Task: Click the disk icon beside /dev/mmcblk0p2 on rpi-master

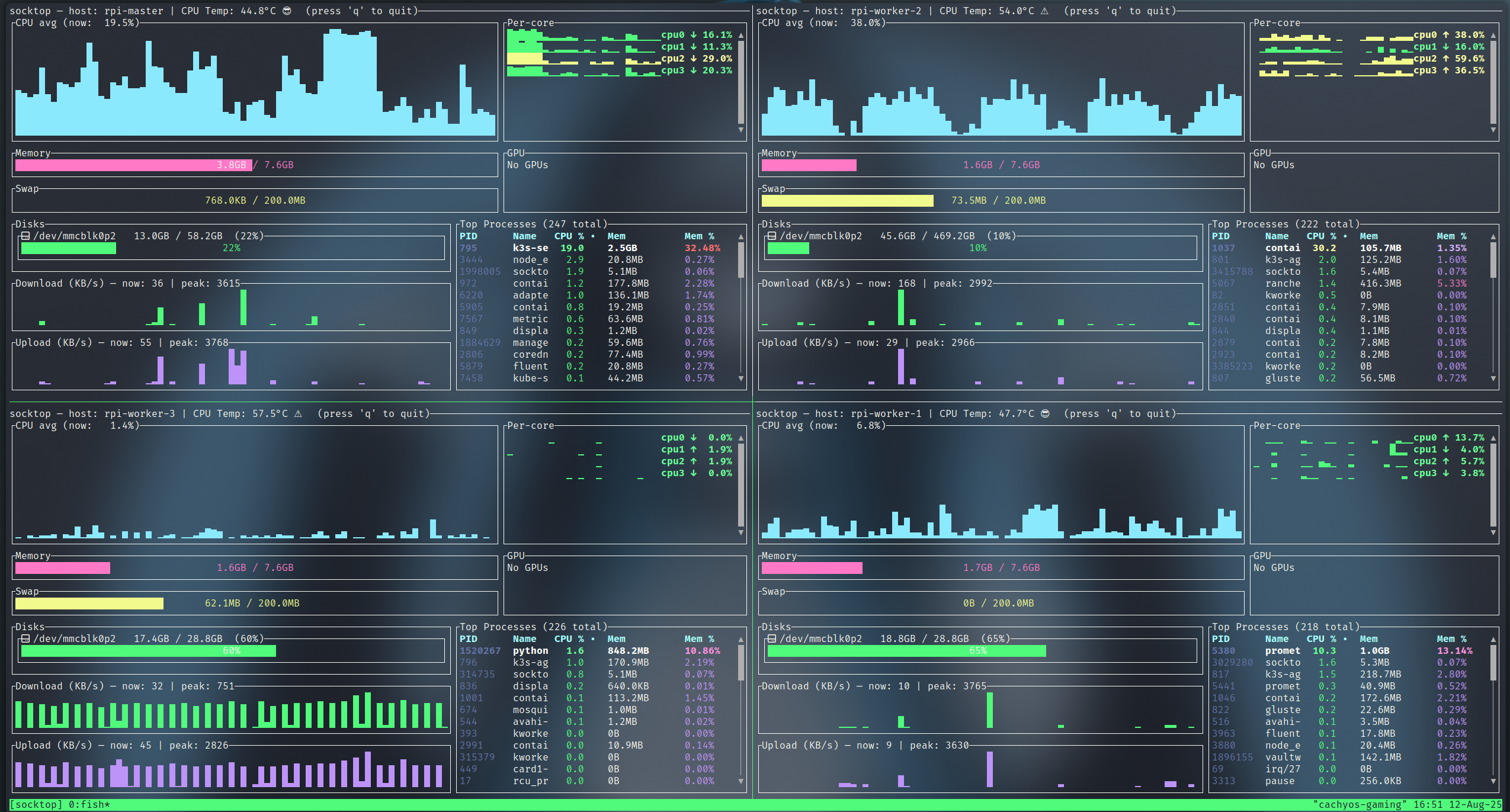Action: (x=25, y=235)
